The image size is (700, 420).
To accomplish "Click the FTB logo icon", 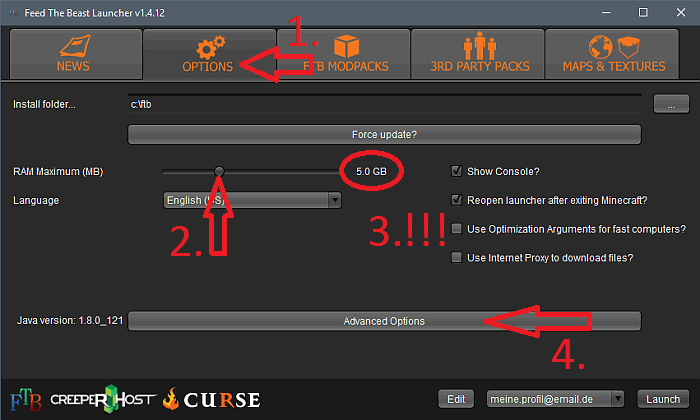I will 26,398.
